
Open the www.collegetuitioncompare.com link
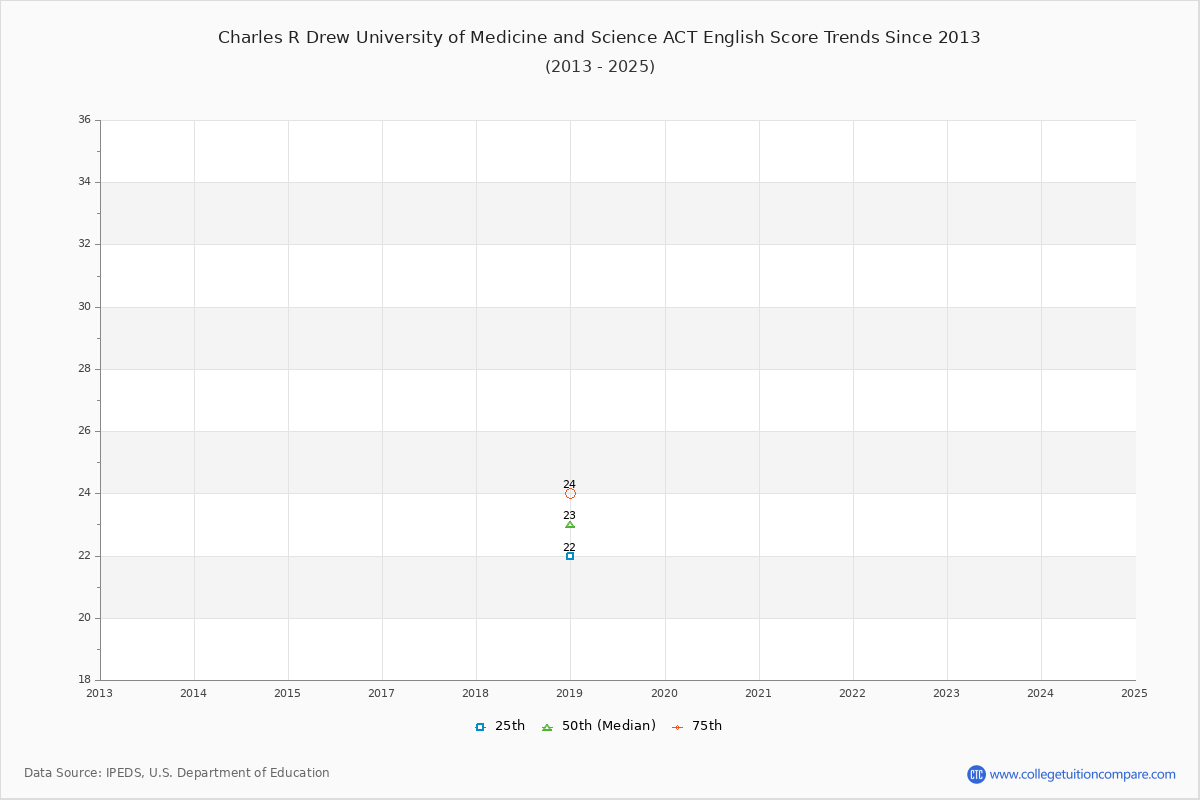[x=1083, y=774]
